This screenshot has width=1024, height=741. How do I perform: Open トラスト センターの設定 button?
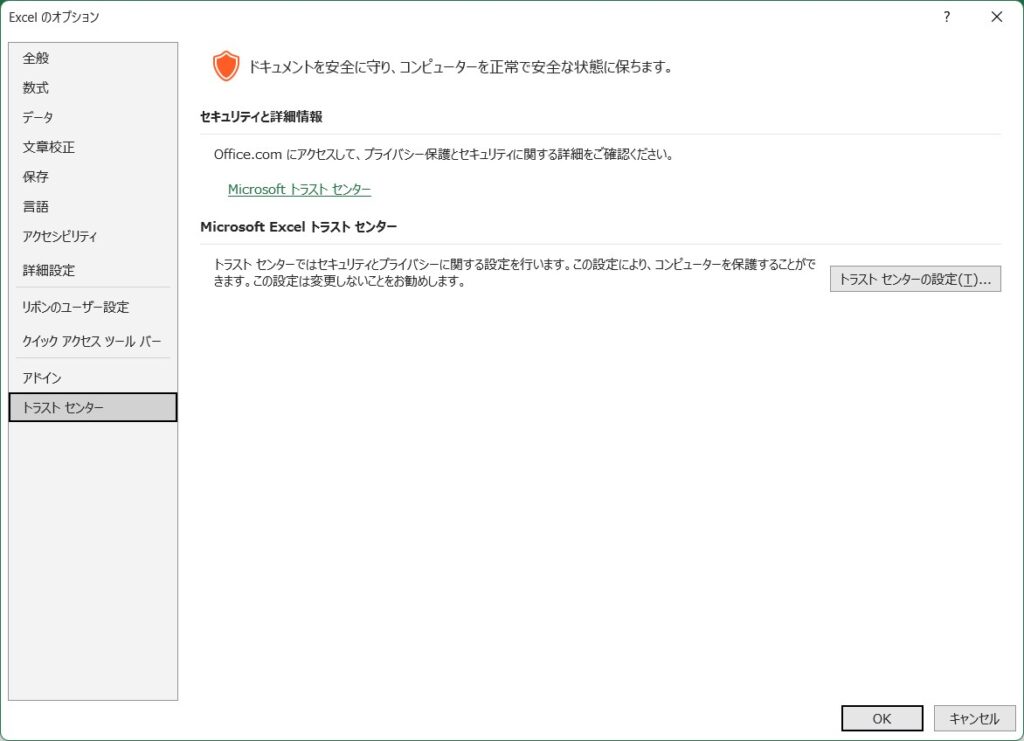(x=915, y=280)
